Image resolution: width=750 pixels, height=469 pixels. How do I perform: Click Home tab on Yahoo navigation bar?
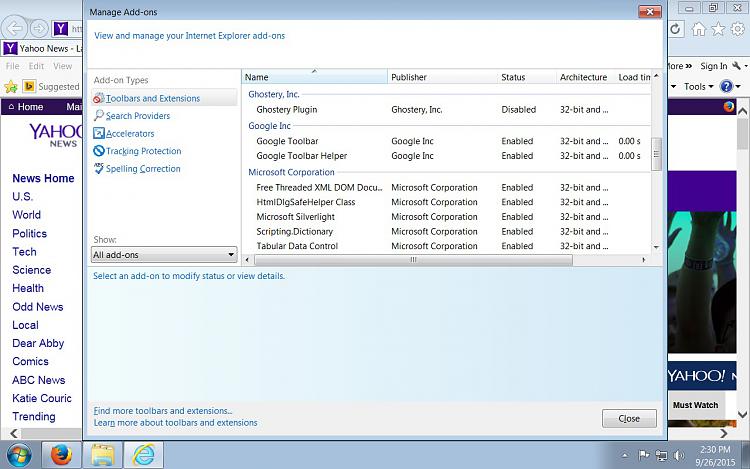point(26,107)
